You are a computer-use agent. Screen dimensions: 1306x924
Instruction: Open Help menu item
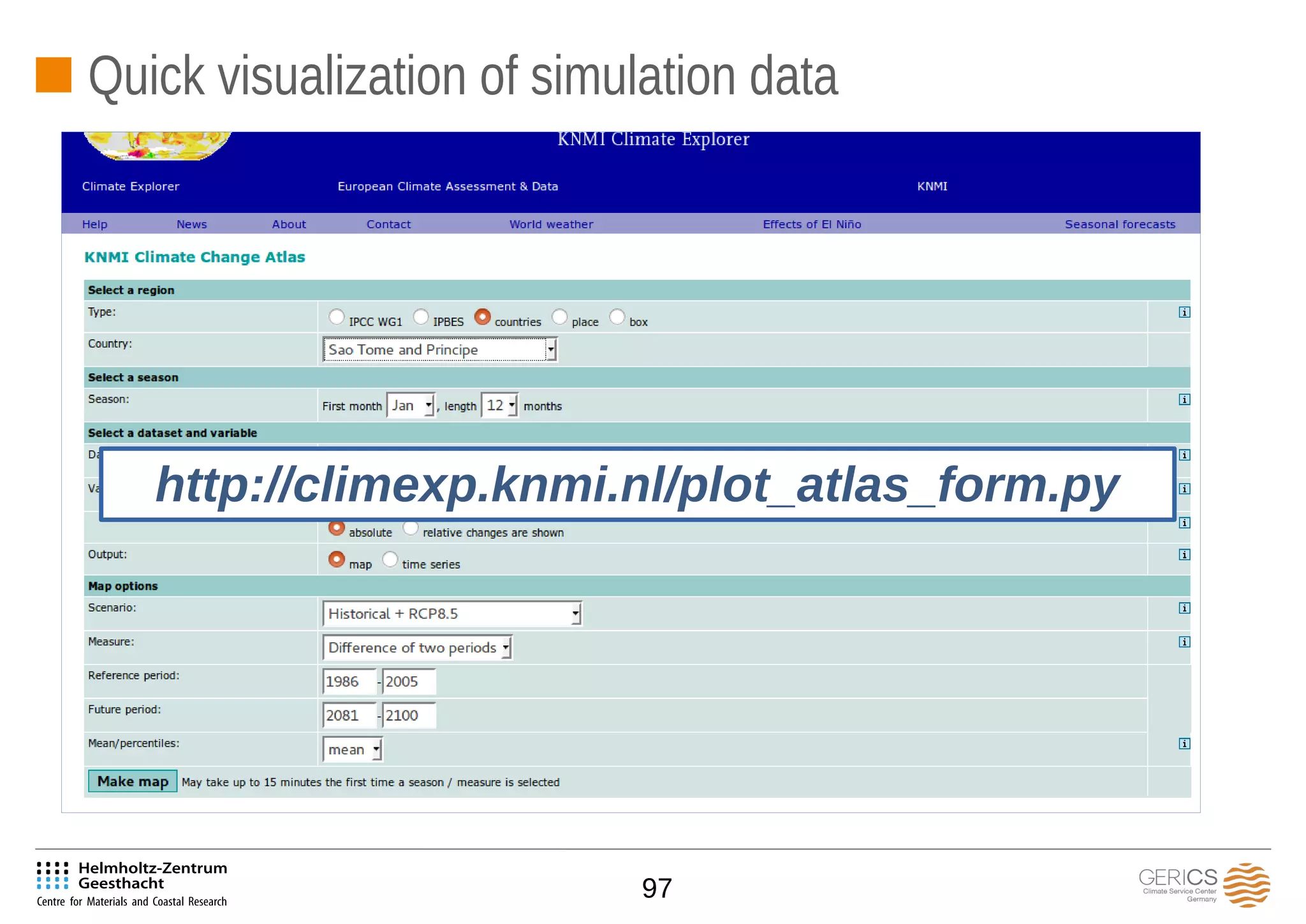(x=95, y=224)
